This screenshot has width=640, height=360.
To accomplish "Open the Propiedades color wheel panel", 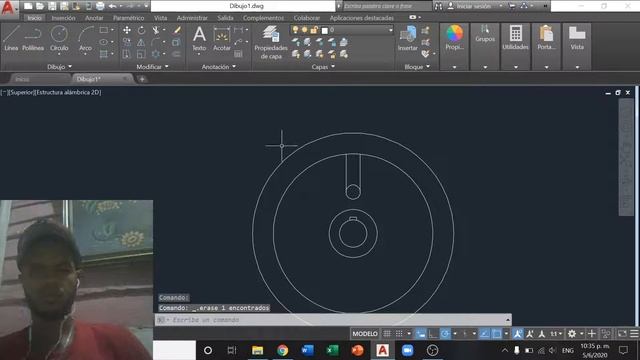I will click(x=454, y=37).
